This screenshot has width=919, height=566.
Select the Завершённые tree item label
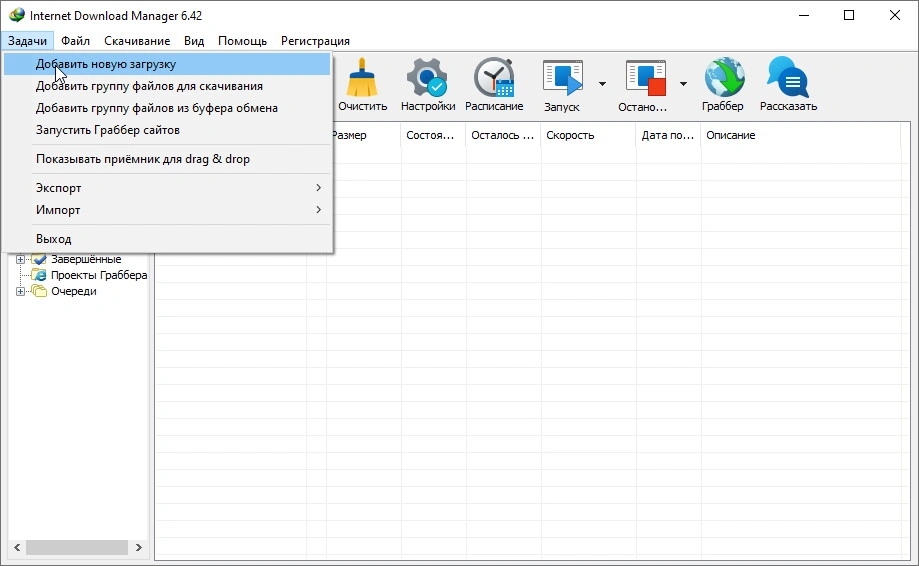(x=86, y=259)
